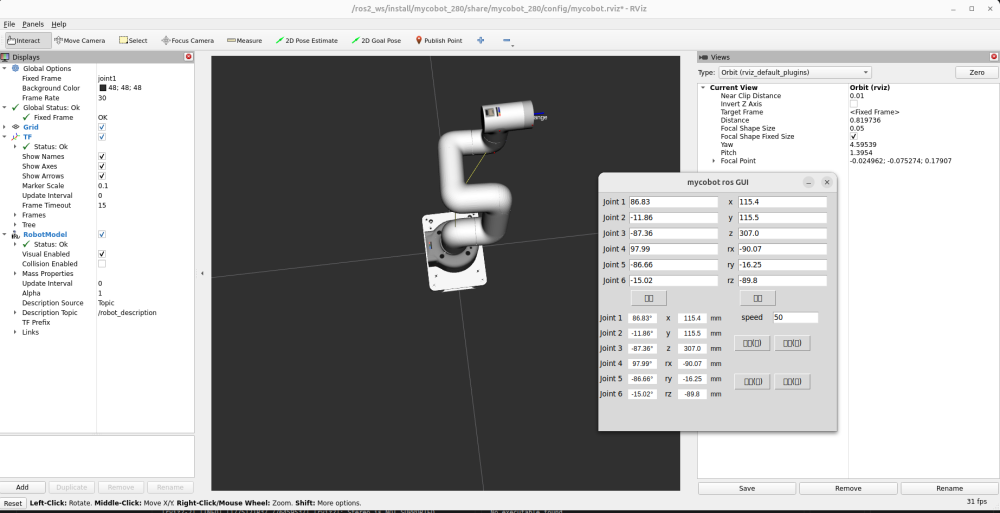Open the Help menu
The image size is (1000, 513).
(x=59, y=24)
